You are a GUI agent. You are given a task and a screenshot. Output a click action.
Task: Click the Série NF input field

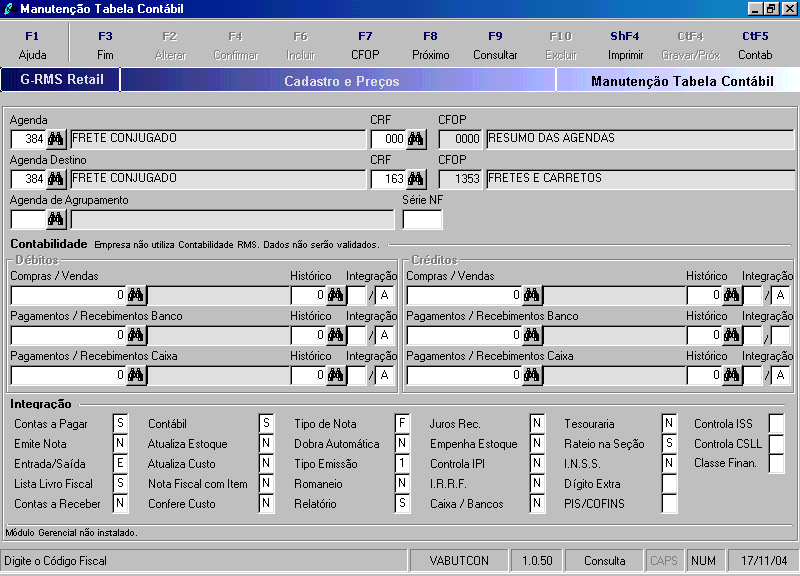point(422,219)
